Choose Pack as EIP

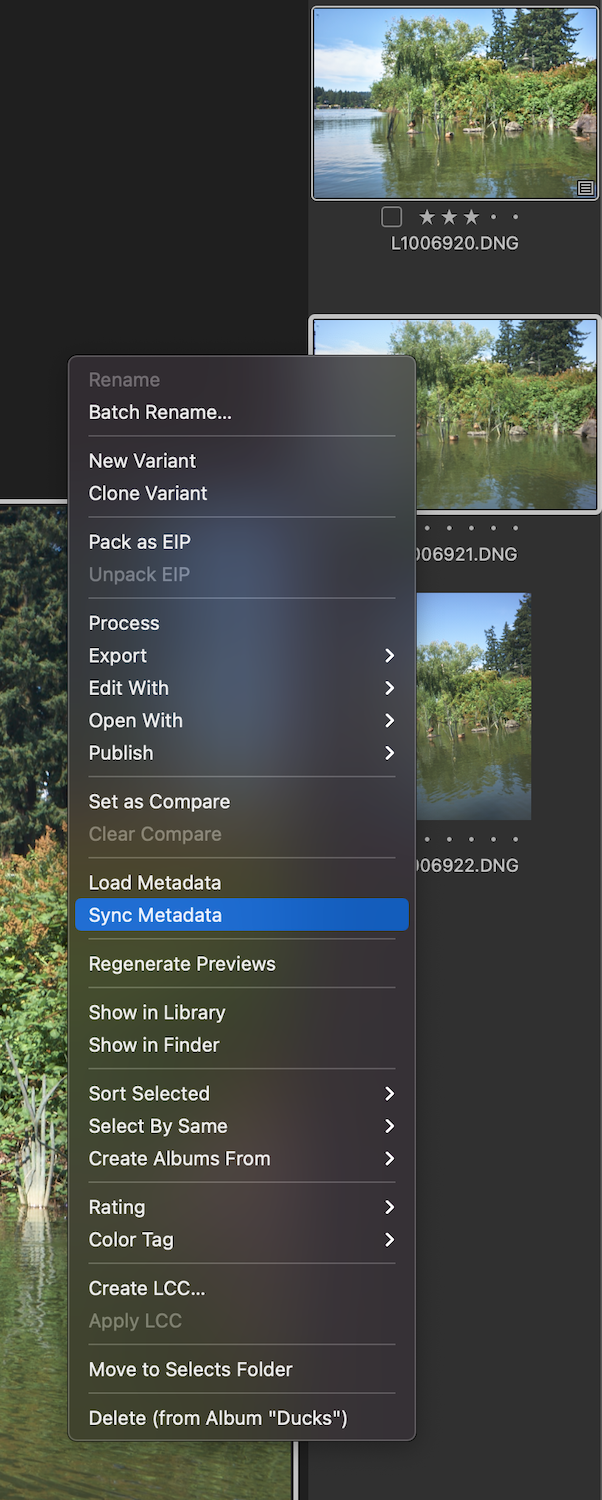[x=139, y=542]
